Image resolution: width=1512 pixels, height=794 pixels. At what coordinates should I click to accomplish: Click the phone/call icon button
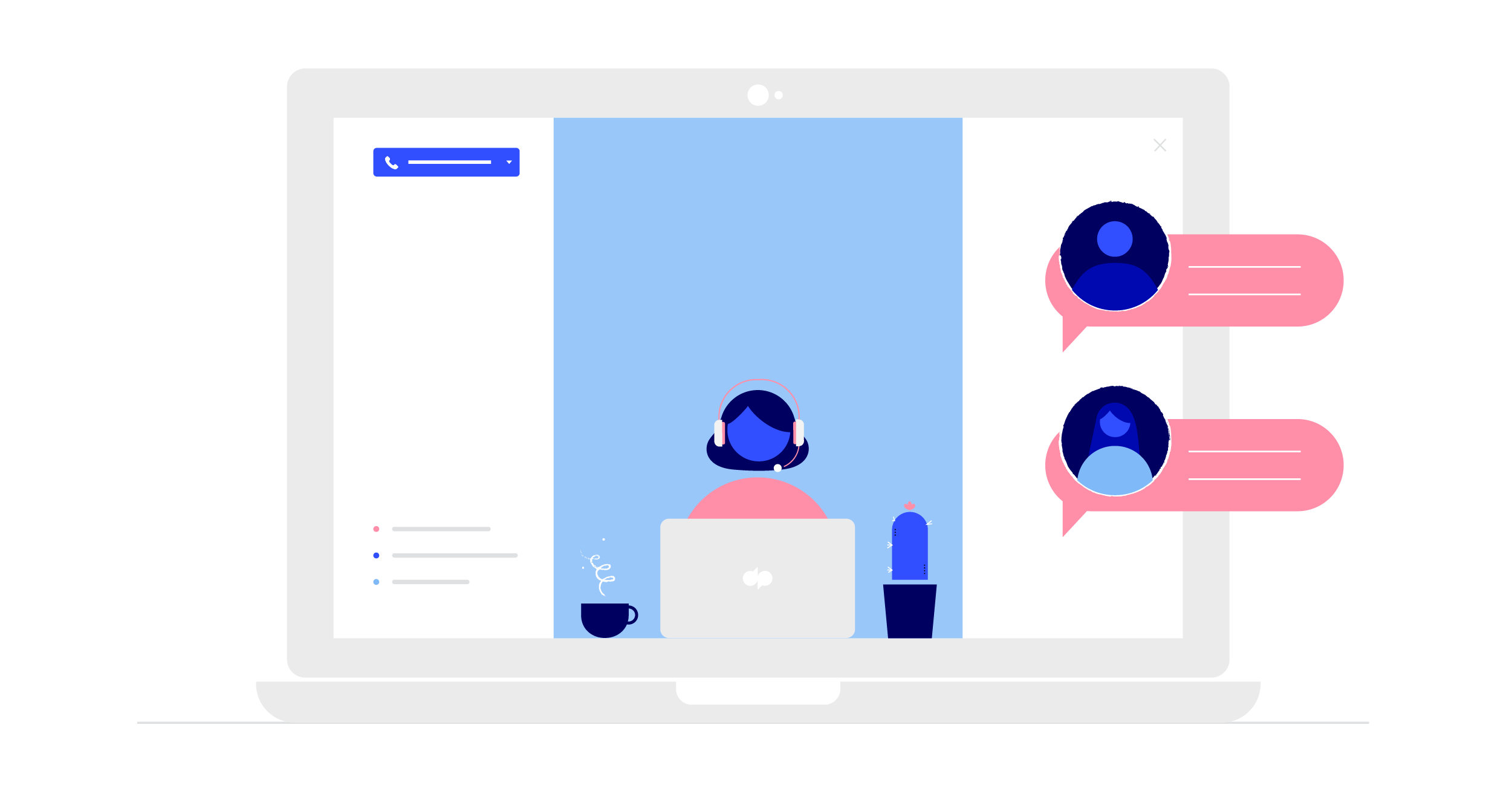(390, 163)
